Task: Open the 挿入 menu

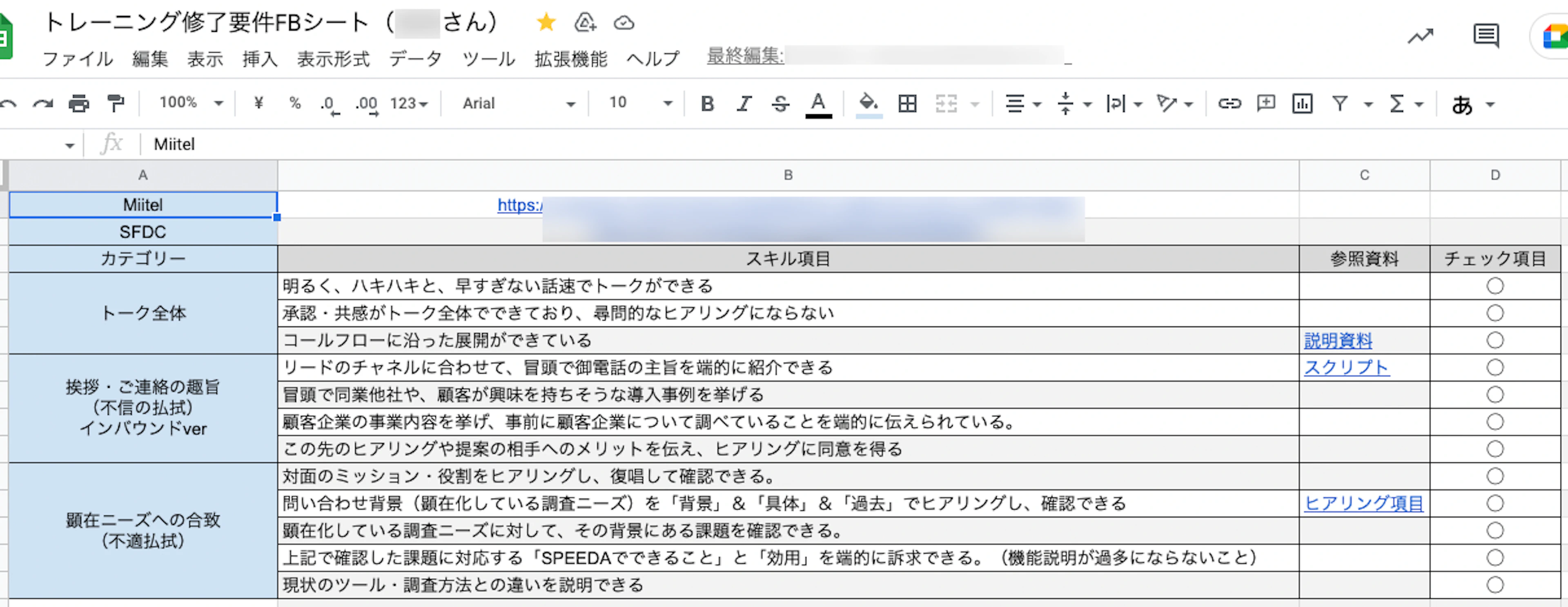Action: (x=260, y=59)
